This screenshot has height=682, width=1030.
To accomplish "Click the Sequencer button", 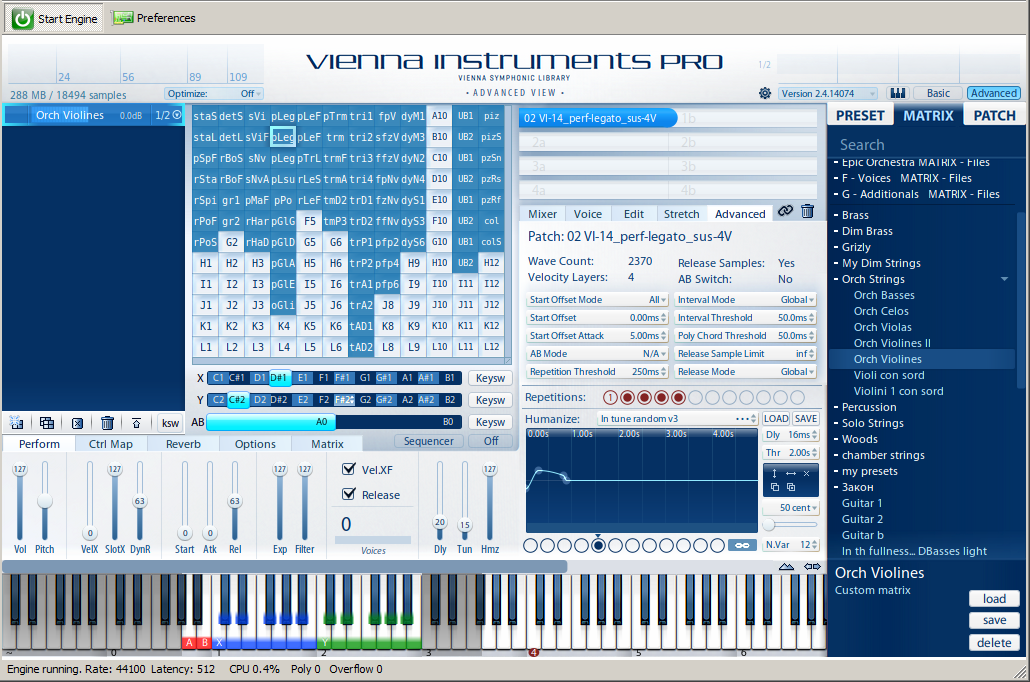I will point(429,442).
